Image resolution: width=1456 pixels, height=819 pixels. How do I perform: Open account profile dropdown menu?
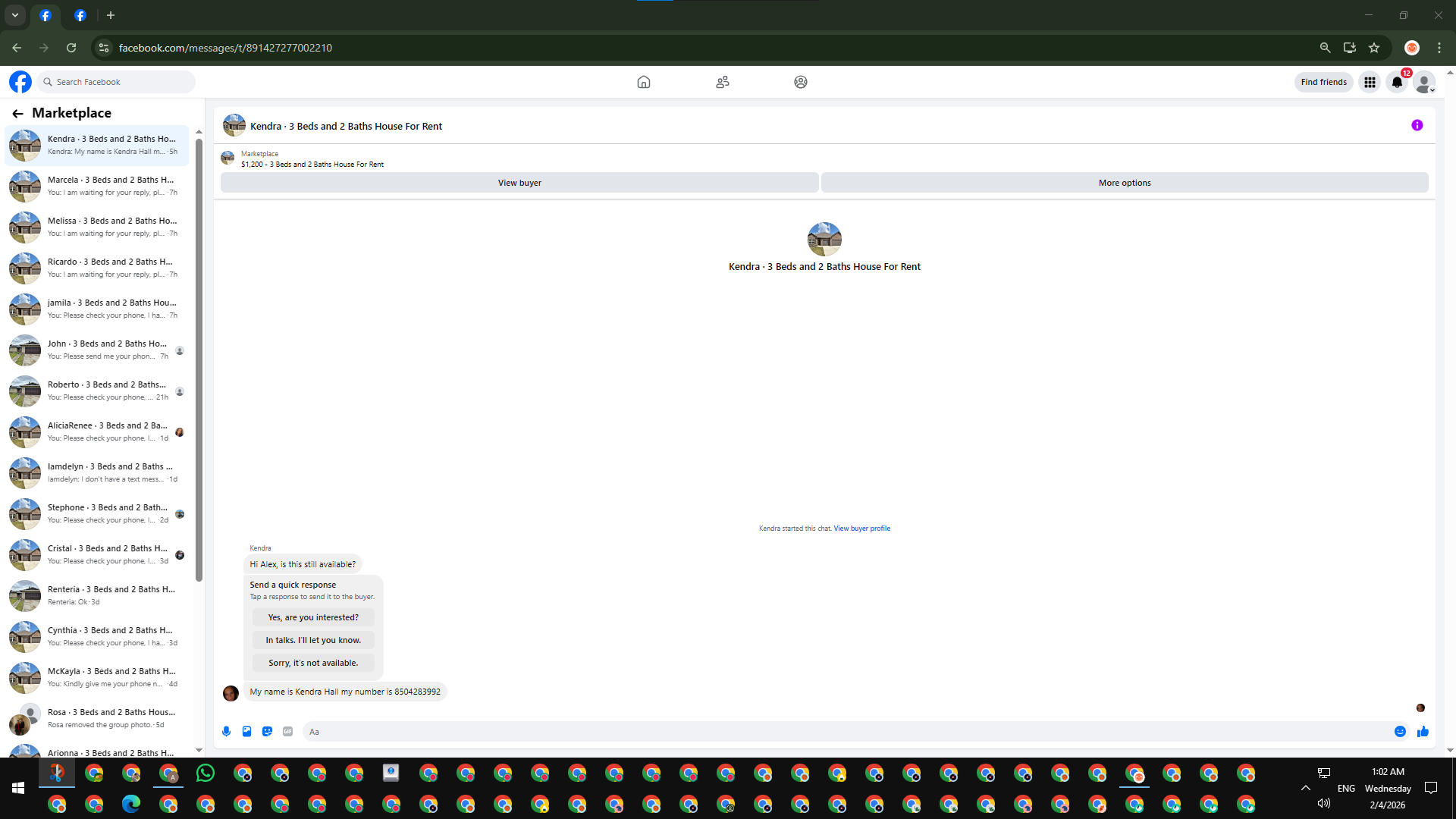[x=1424, y=82]
